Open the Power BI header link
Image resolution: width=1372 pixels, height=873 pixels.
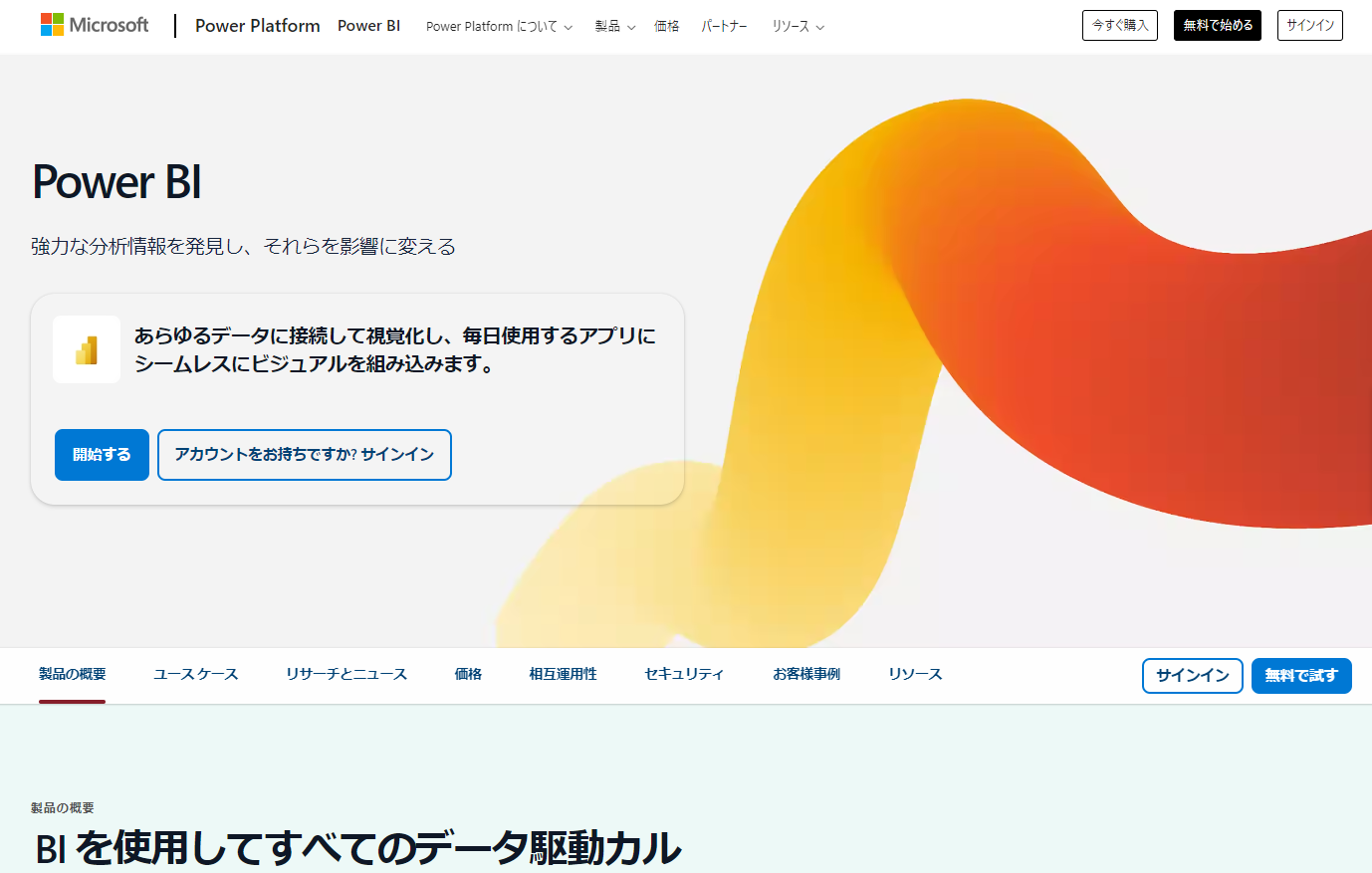(368, 26)
